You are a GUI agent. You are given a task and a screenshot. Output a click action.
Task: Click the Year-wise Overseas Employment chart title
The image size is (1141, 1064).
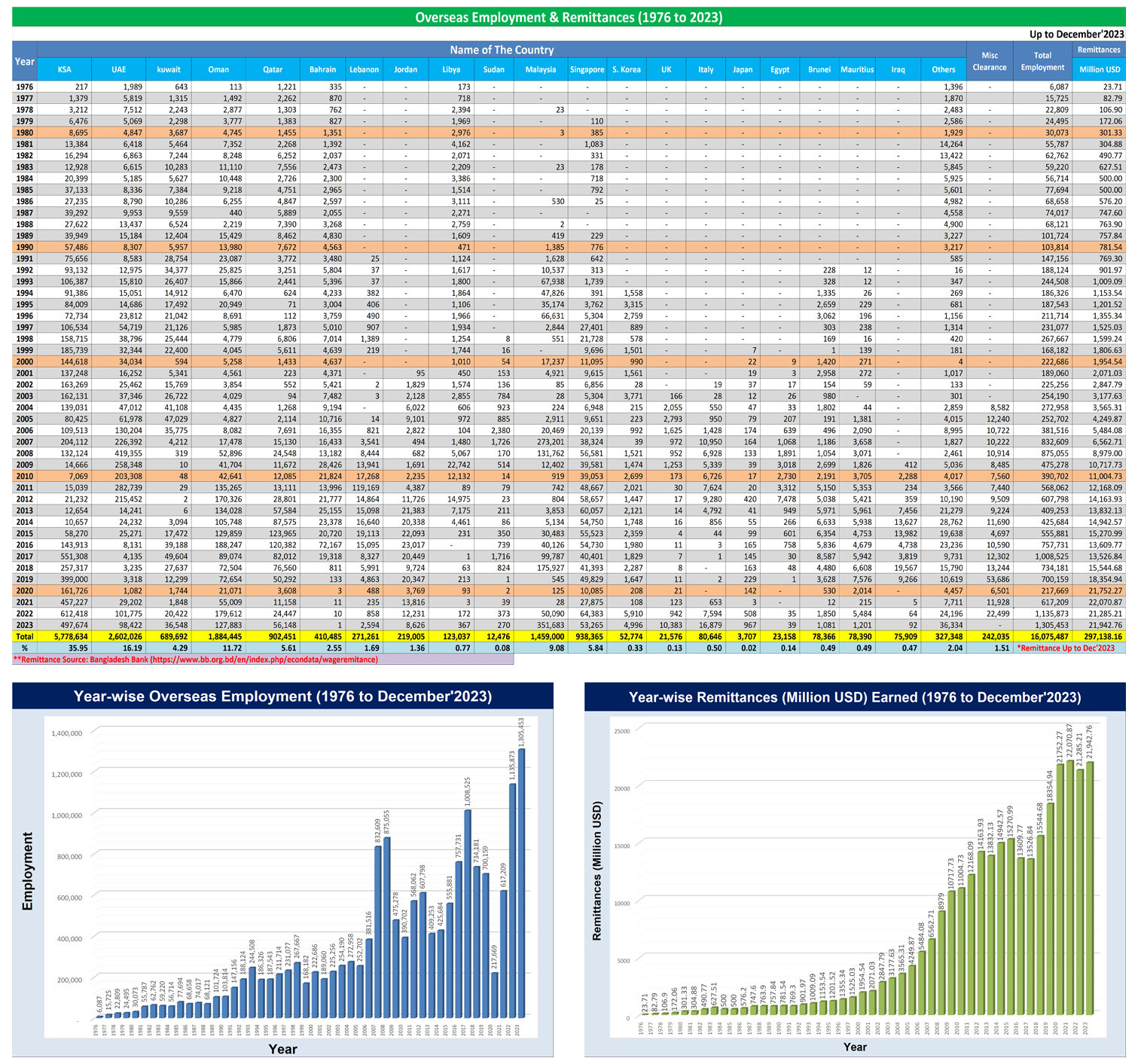[282, 697]
